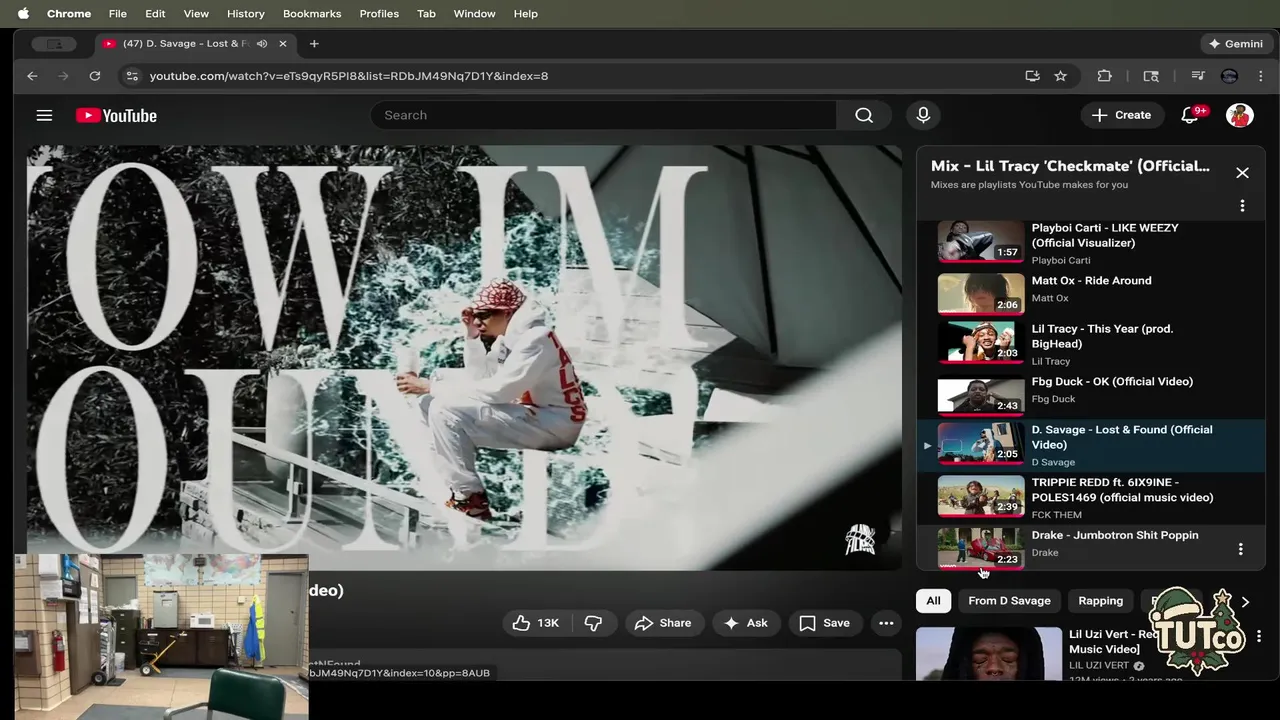Open the Edit menu
This screenshot has width=1280, height=720.
click(x=155, y=14)
